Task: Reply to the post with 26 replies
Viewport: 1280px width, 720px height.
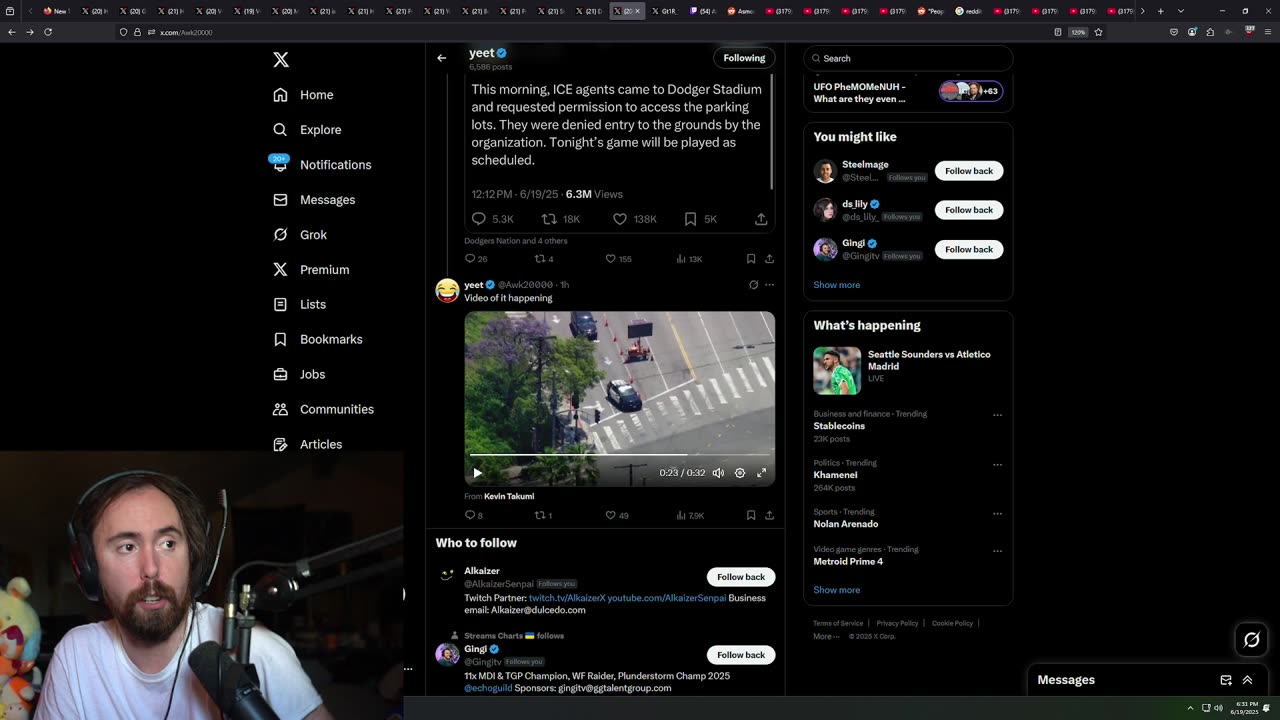Action: [x=470, y=259]
